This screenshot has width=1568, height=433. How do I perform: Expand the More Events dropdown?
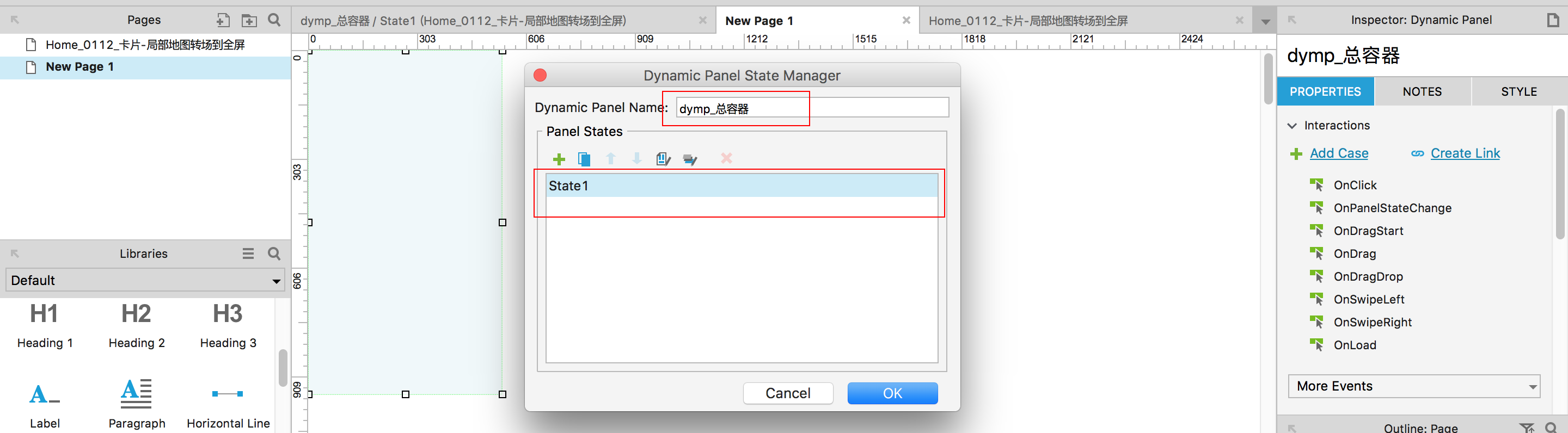tap(1413, 386)
